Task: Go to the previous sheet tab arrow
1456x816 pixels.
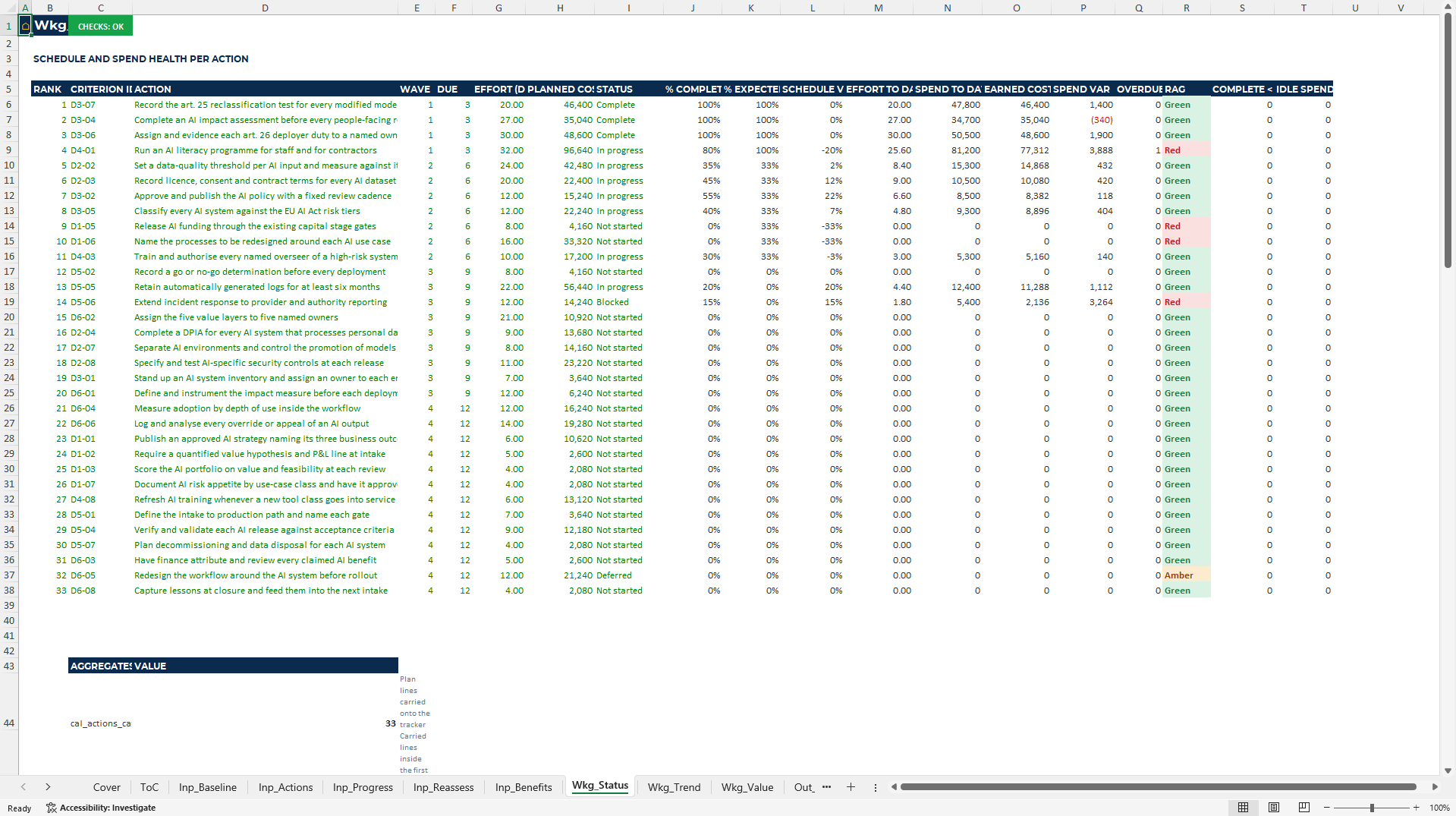Action: click(x=24, y=787)
